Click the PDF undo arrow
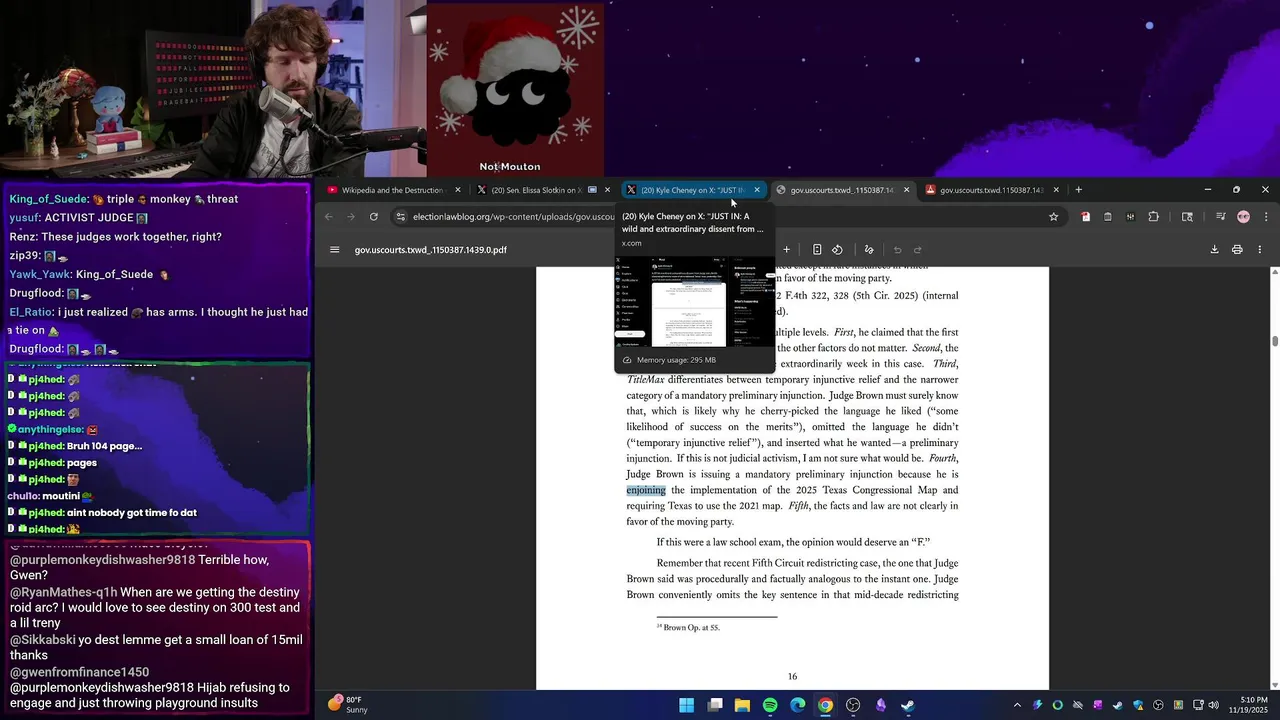 pos(897,250)
